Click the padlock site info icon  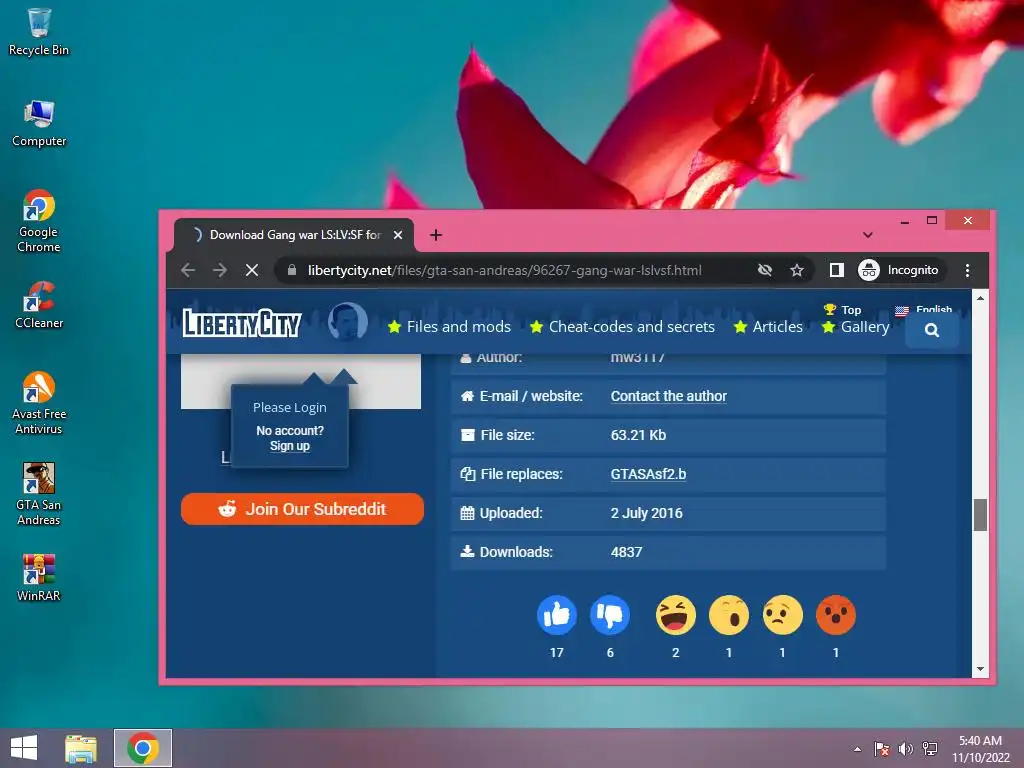[292, 270]
